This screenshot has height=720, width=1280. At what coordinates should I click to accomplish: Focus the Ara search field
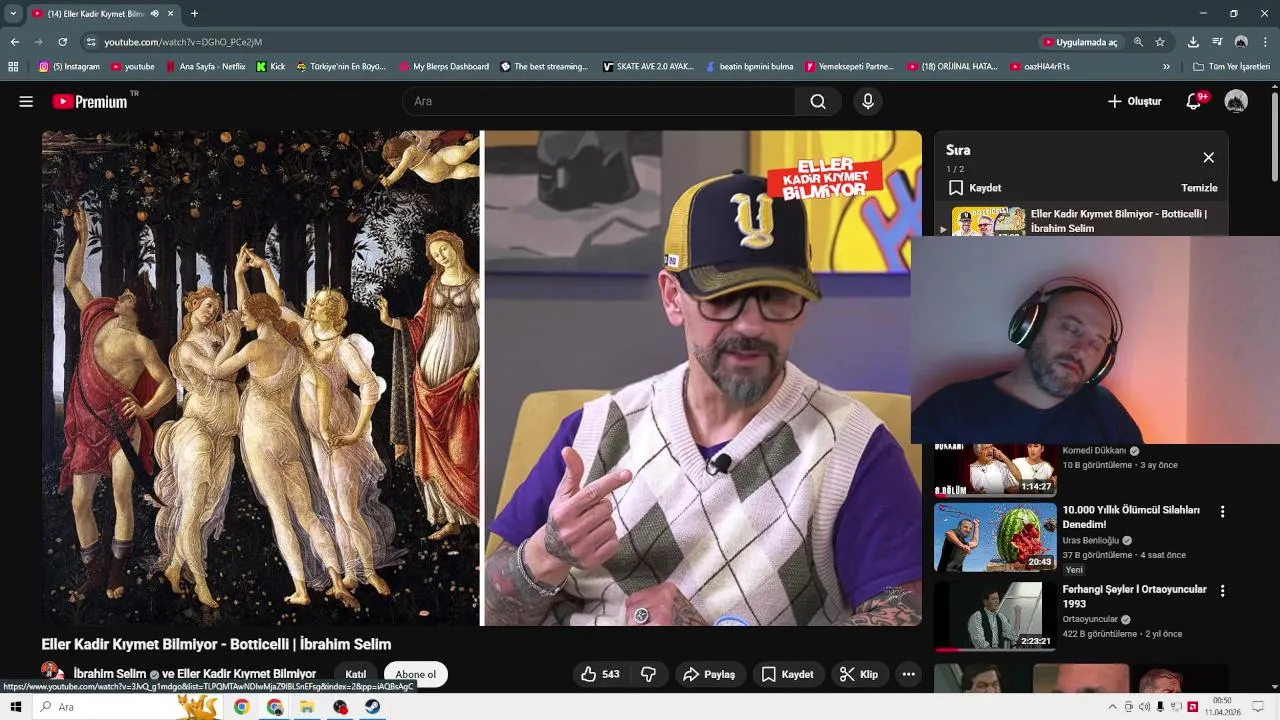(x=598, y=101)
